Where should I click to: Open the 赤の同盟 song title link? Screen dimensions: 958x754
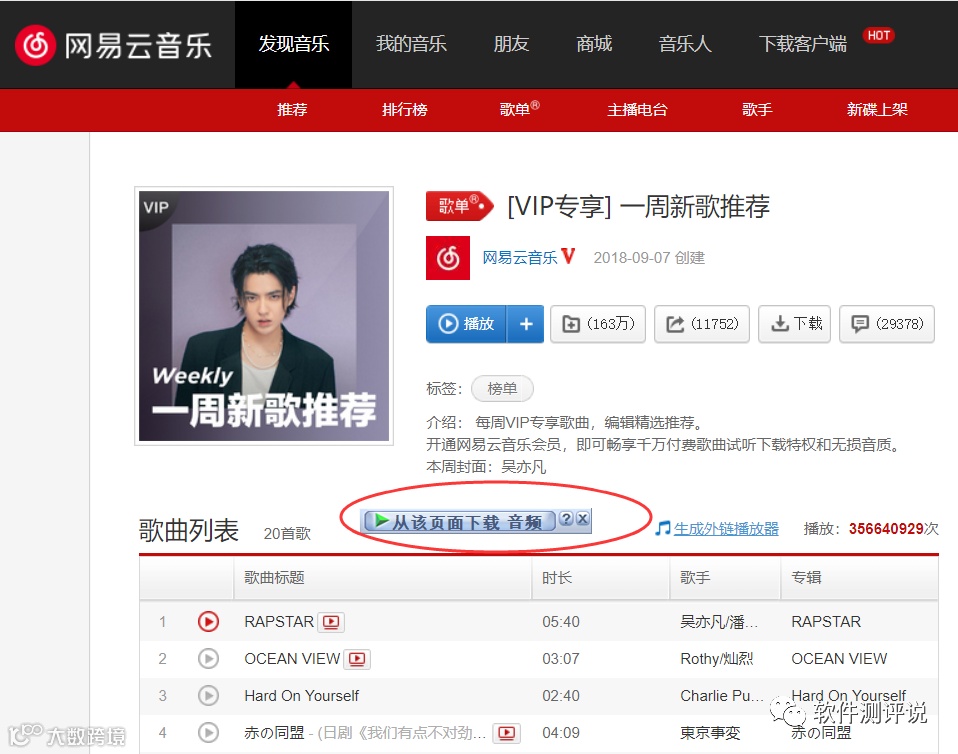[274, 733]
